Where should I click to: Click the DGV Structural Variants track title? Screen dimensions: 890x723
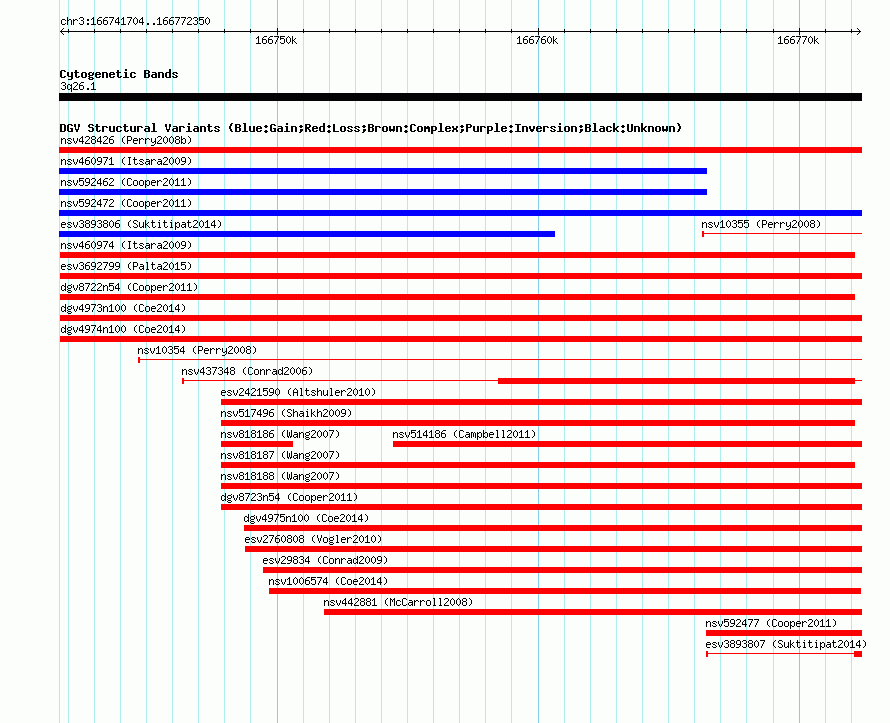click(371, 128)
